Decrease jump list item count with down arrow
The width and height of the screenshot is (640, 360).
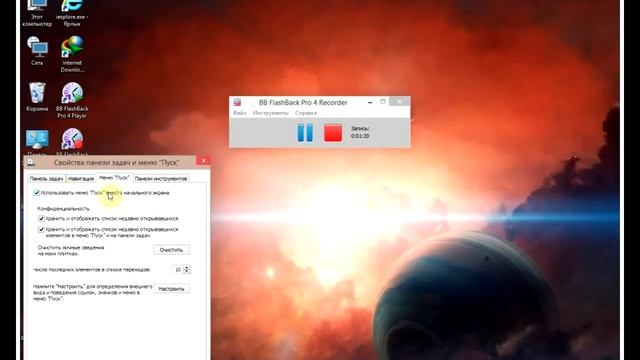(x=187, y=271)
